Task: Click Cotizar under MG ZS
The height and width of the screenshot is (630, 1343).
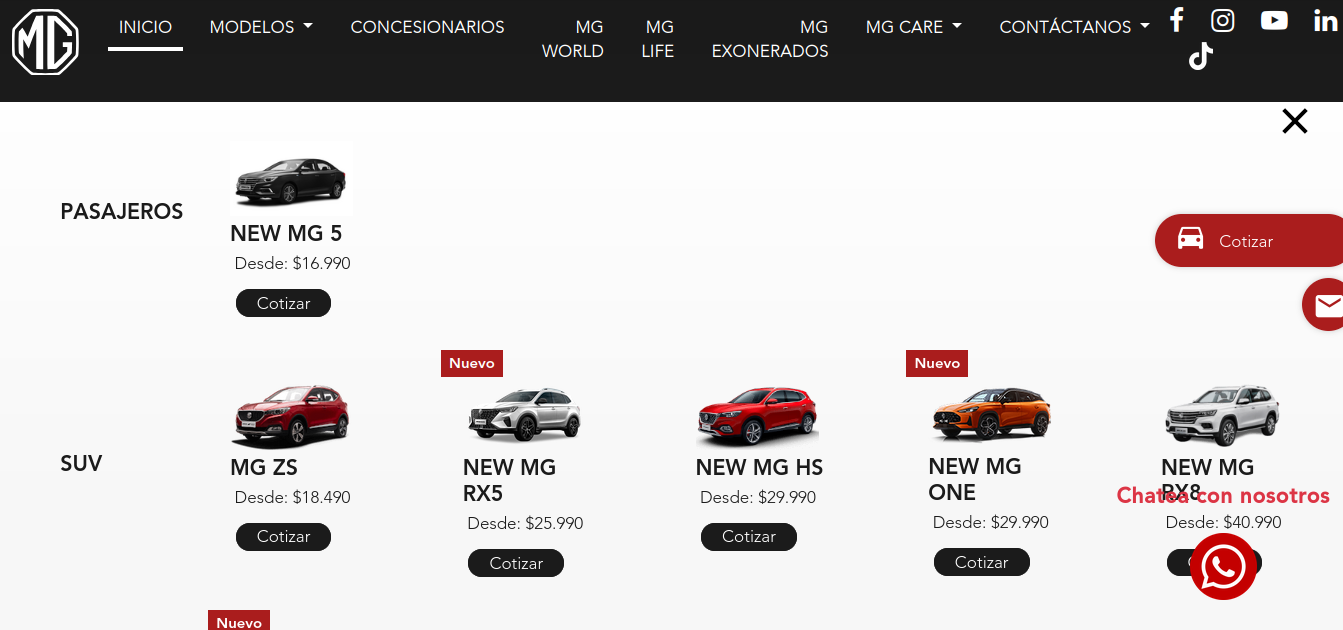Action: click(x=283, y=537)
